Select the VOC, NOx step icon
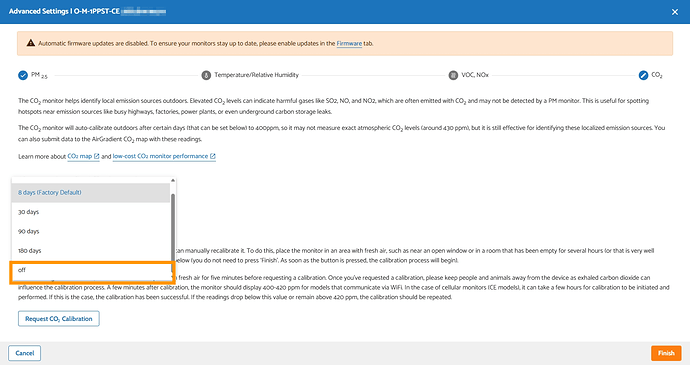This screenshot has width=690, height=365. (453, 75)
